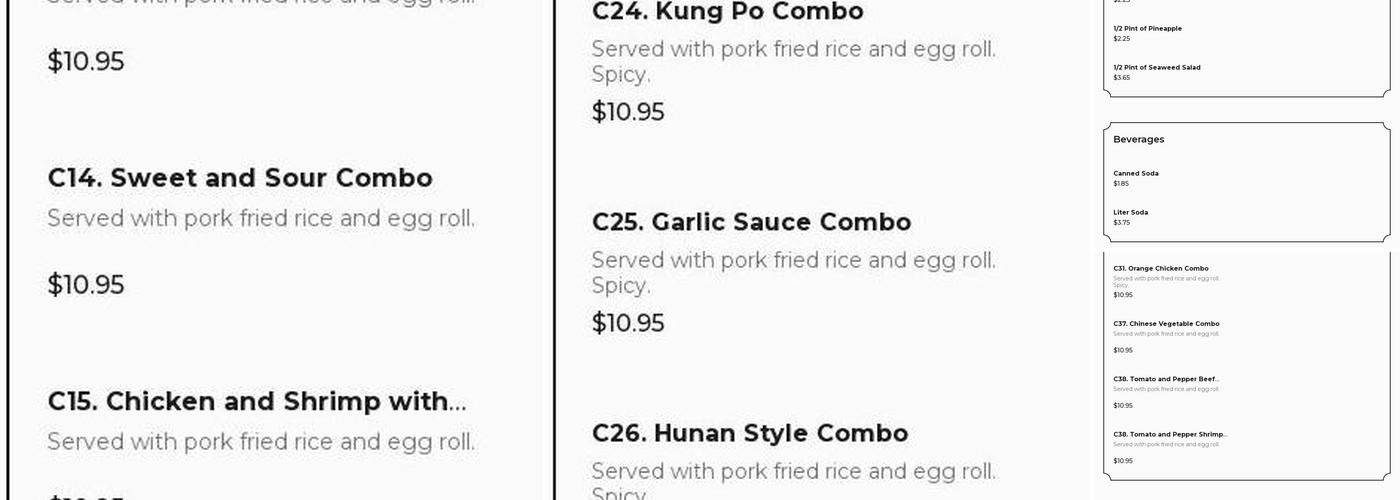Viewport: 1400px width, 500px height.
Task: Open C38. Tomato and Pepper Beef combo
Action: pyautogui.click(x=1166, y=379)
